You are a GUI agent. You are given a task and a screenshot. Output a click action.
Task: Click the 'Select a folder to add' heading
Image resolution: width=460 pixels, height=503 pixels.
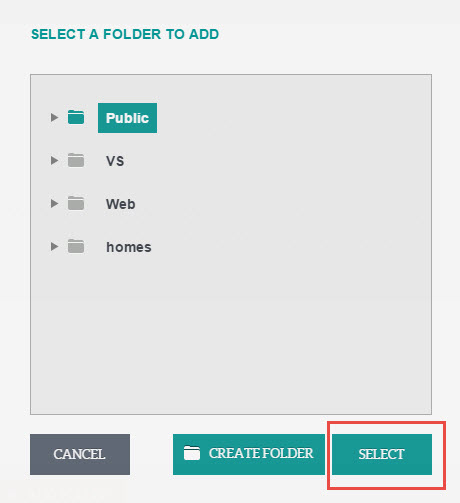pos(125,34)
